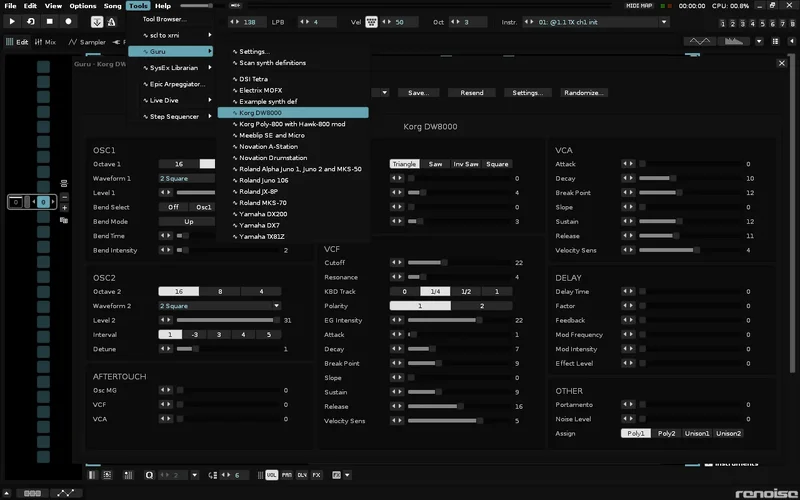Toggle the VOL column button
Image resolution: width=800 pixels, height=500 pixels.
click(x=272, y=475)
